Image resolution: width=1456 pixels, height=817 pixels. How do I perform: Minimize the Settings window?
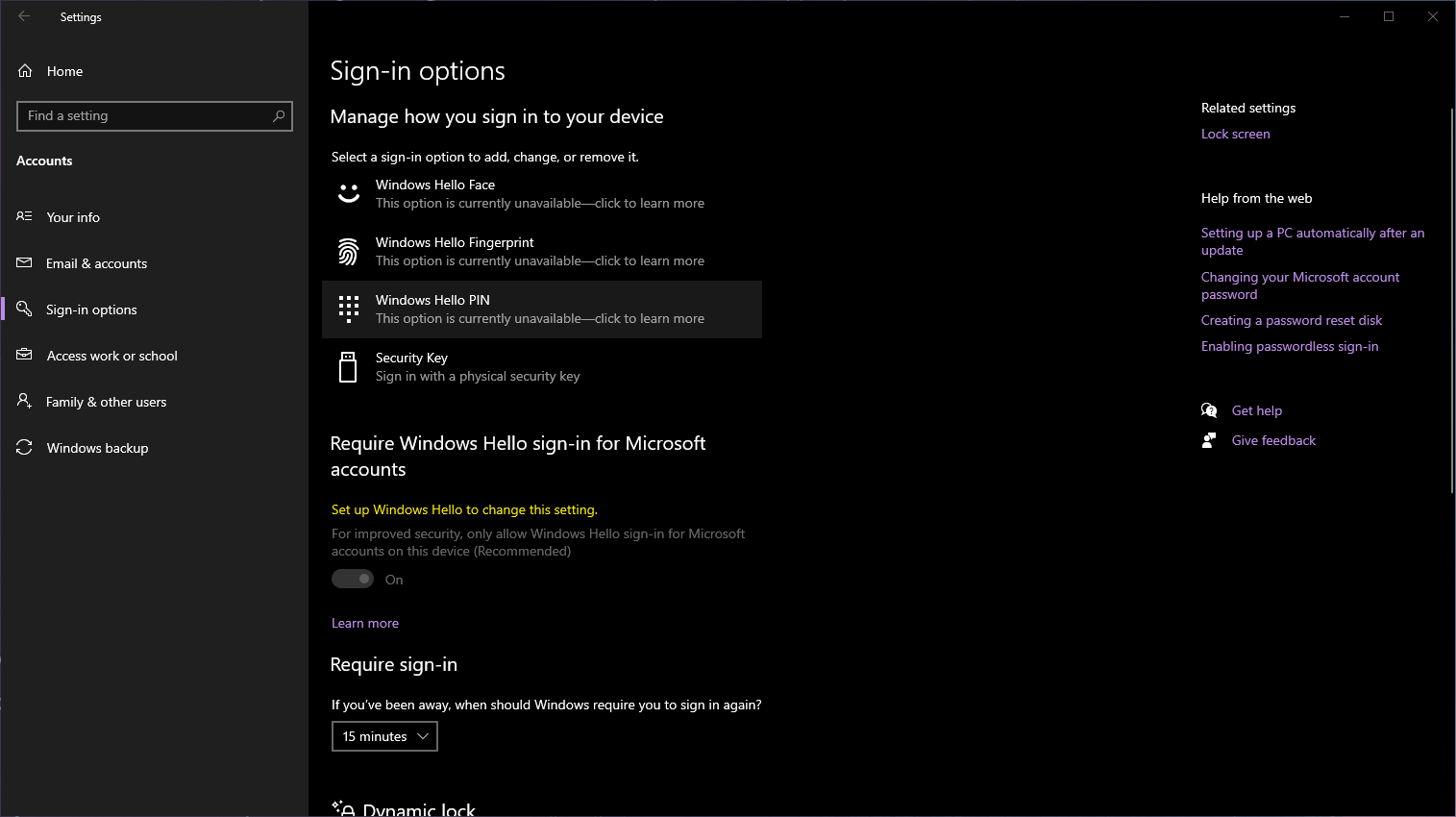click(1345, 16)
